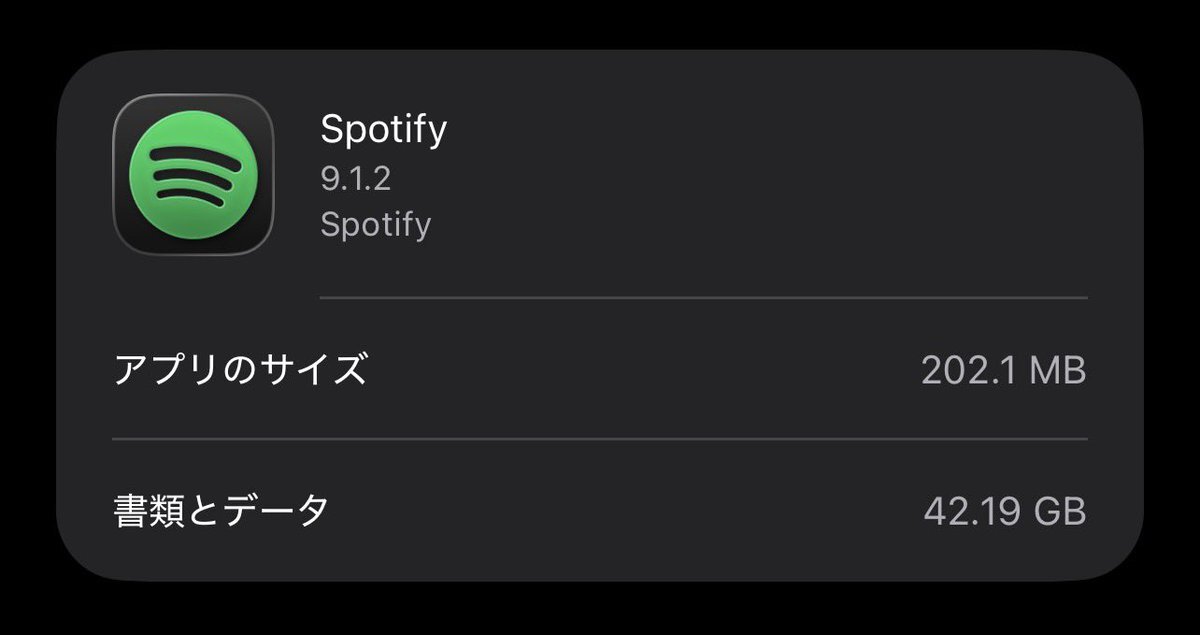Screen dimensions: 1200x635
Task: Click the version number 9.1.2
Action: 355,179
